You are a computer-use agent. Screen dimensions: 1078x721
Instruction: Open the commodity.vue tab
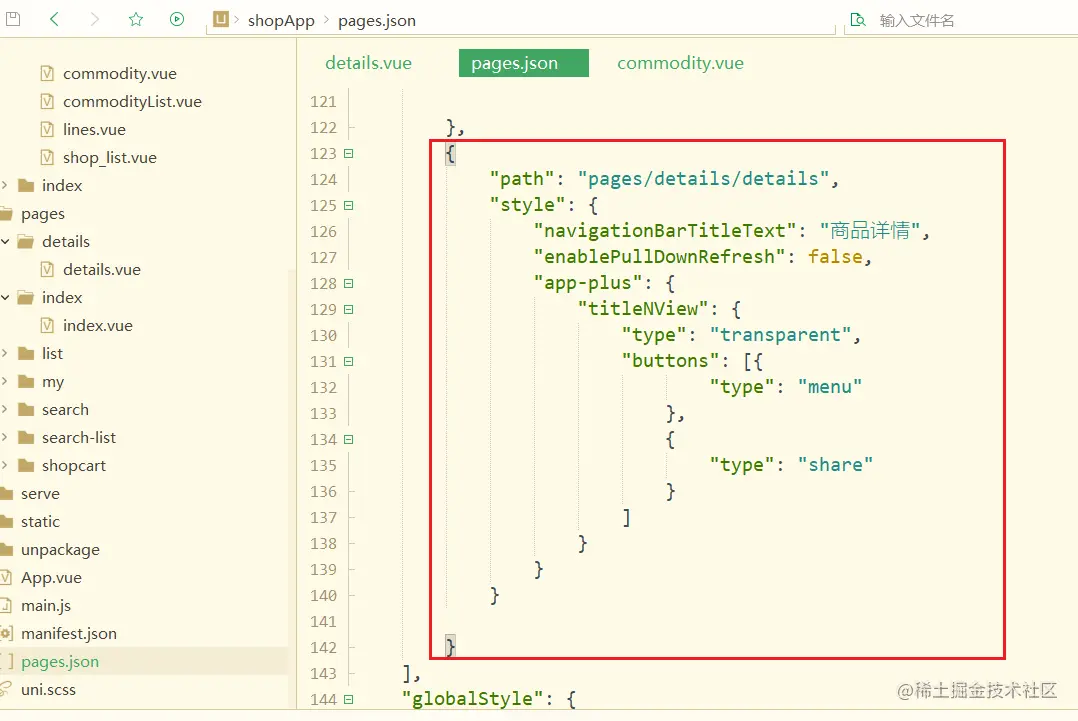(x=681, y=63)
